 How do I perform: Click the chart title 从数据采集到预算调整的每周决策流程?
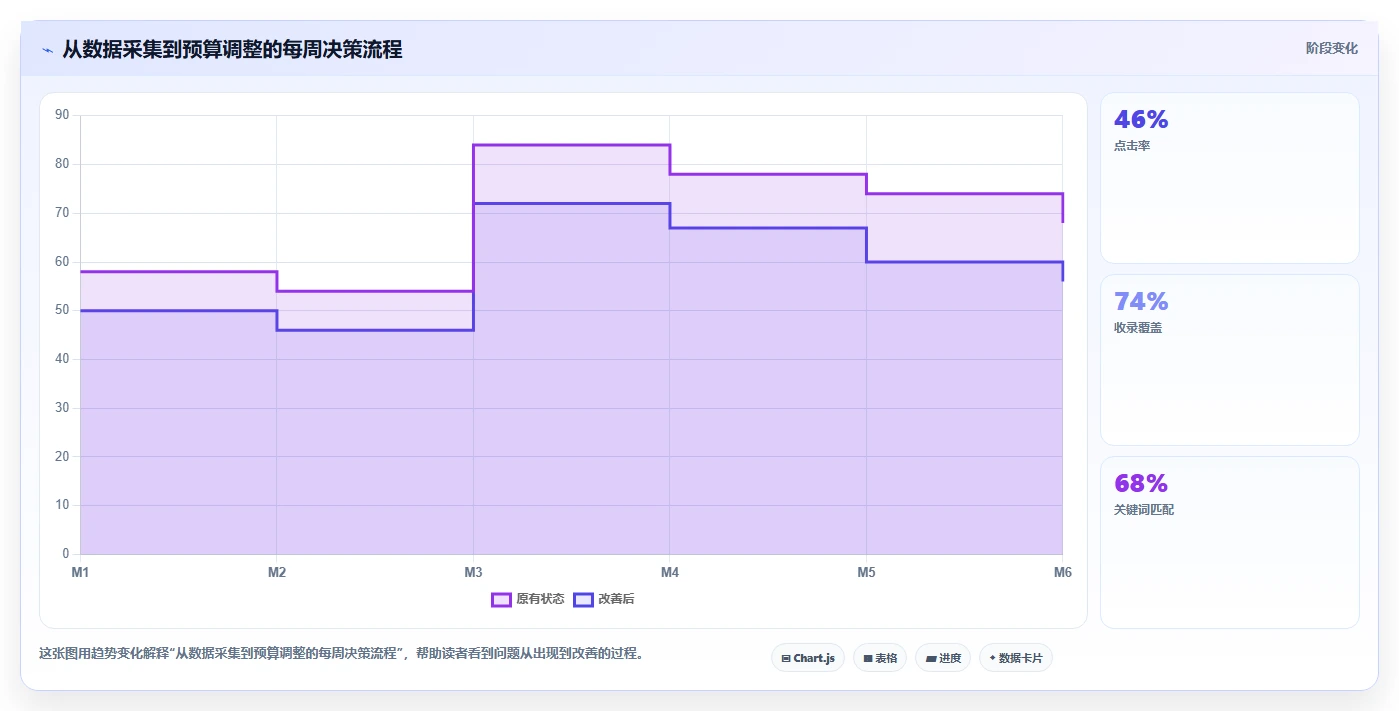(232, 49)
